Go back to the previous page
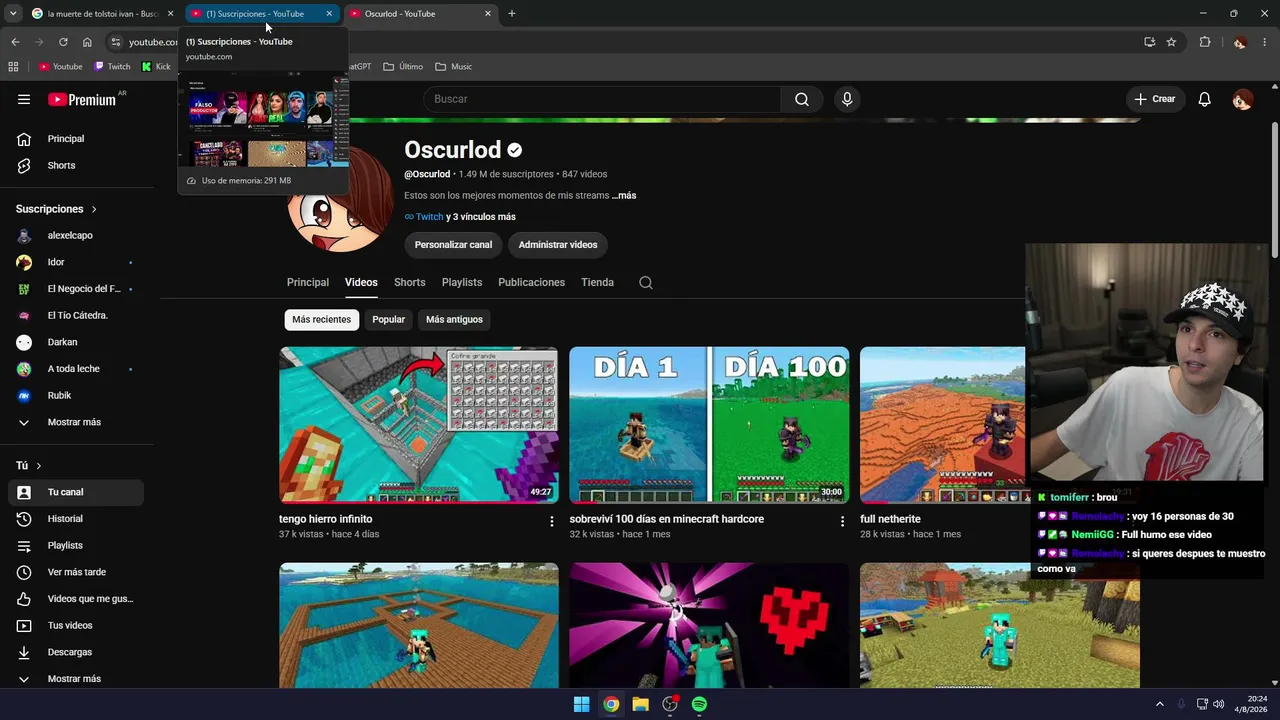This screenshot has width=1280, height=720. tap(15, 42)
